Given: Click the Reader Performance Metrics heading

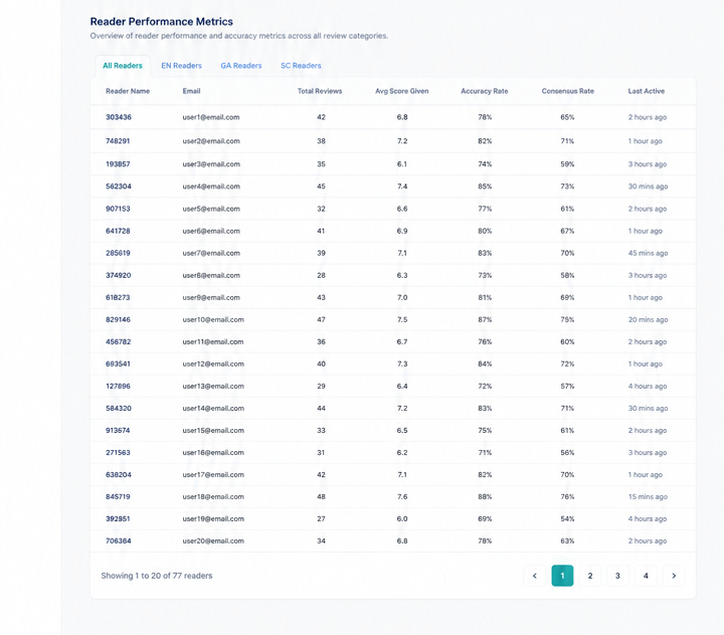Looking at the screenshot, I should (162, 21).
